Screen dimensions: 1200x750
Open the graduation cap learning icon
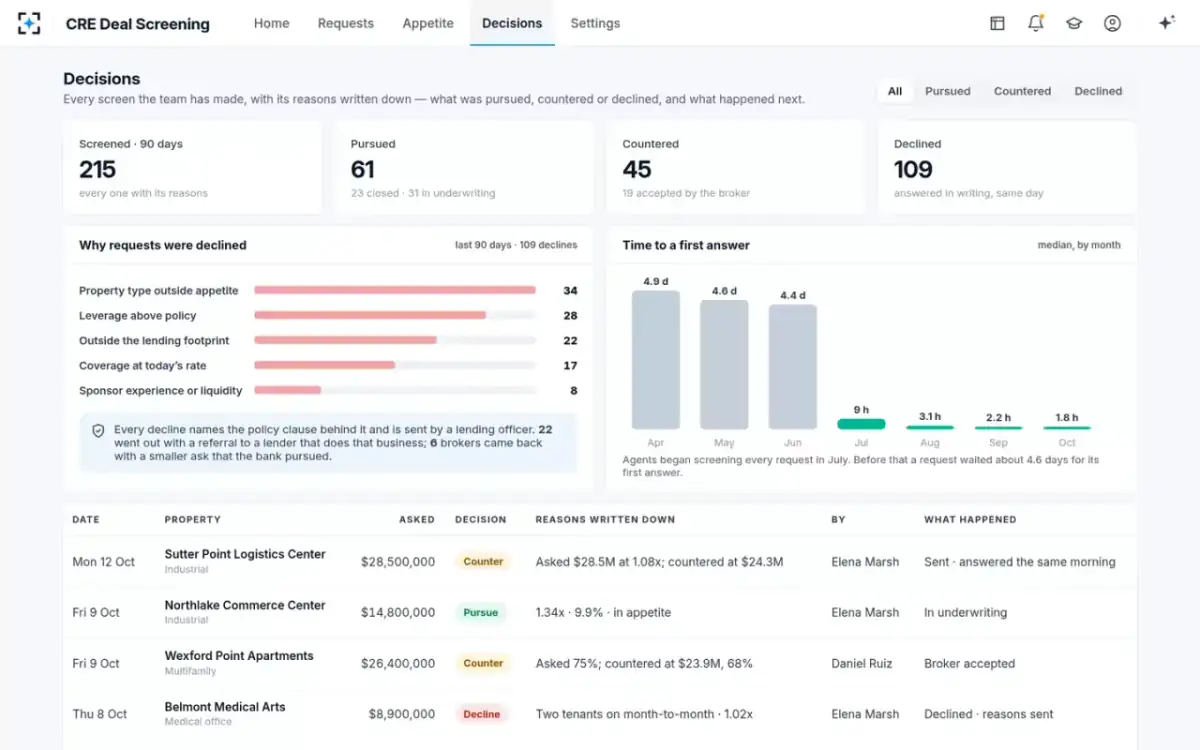coord(1074,23)
